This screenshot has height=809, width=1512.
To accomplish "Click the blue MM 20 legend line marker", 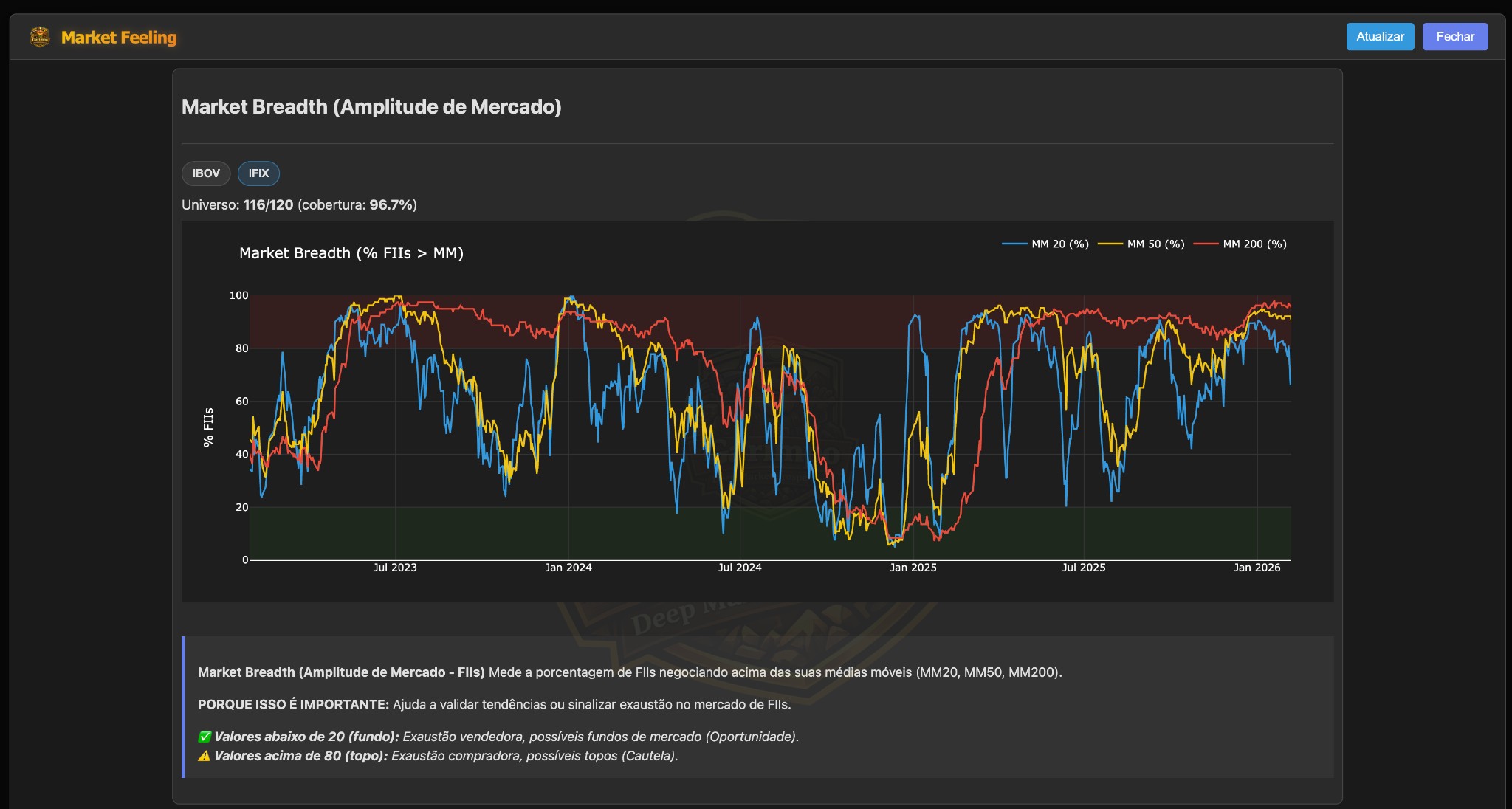I will 1015,244.
